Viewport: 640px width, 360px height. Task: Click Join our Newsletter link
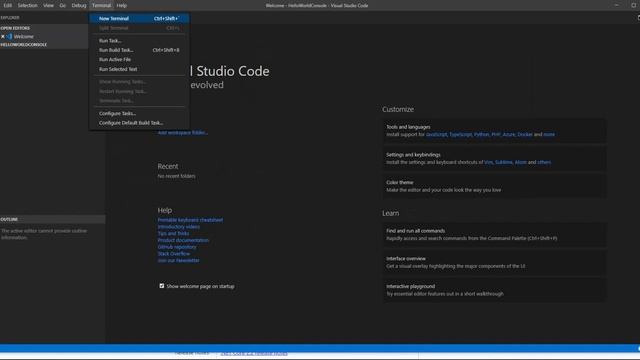[178, 260]
